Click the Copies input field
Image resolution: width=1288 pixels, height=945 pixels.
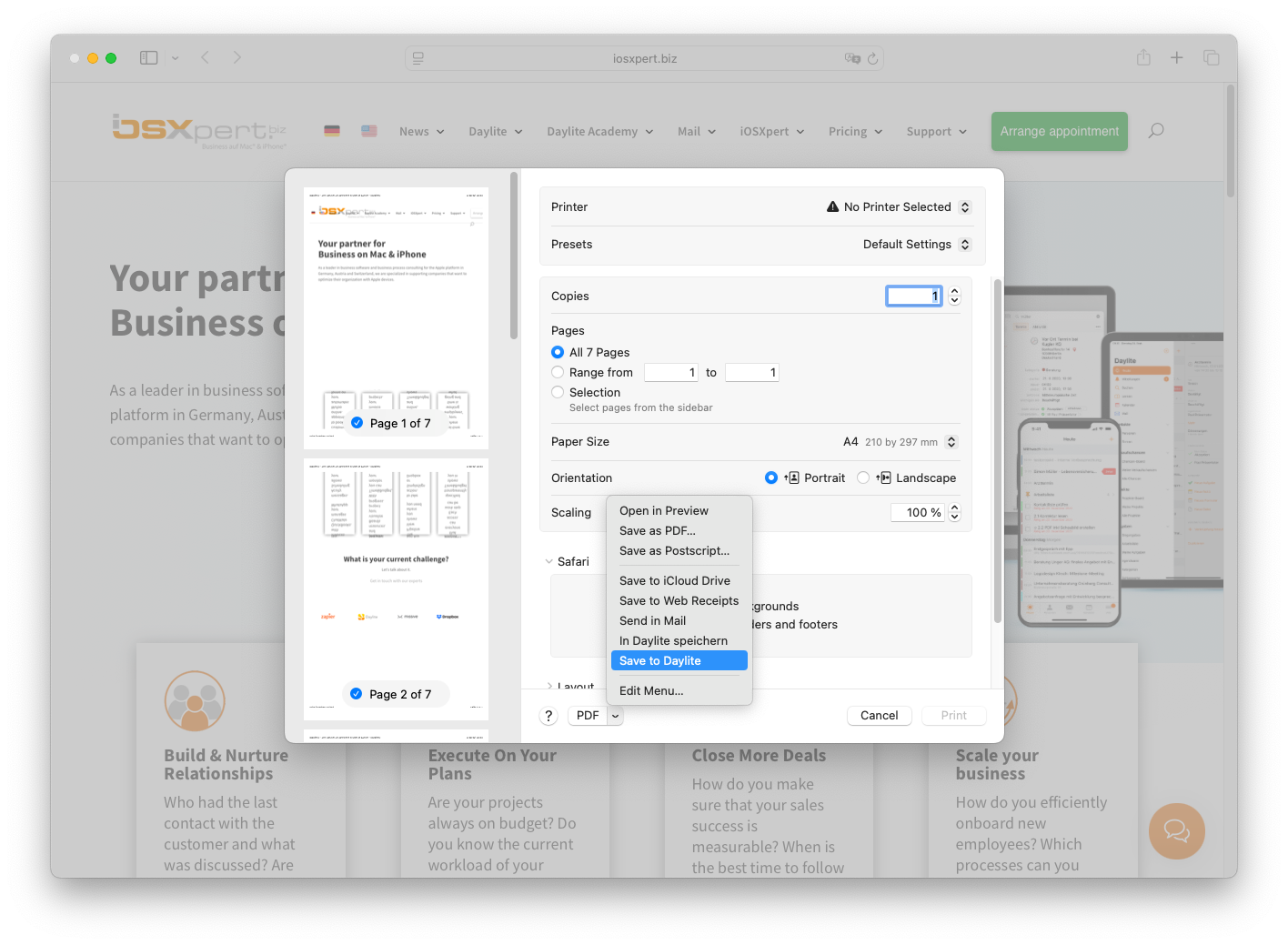(x=914, y=296)
